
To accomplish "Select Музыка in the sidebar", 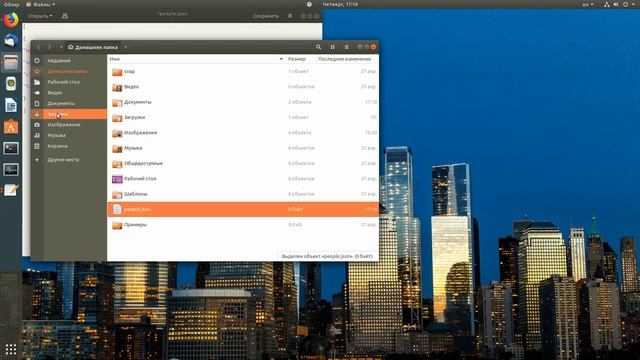I will pos(69,135).
